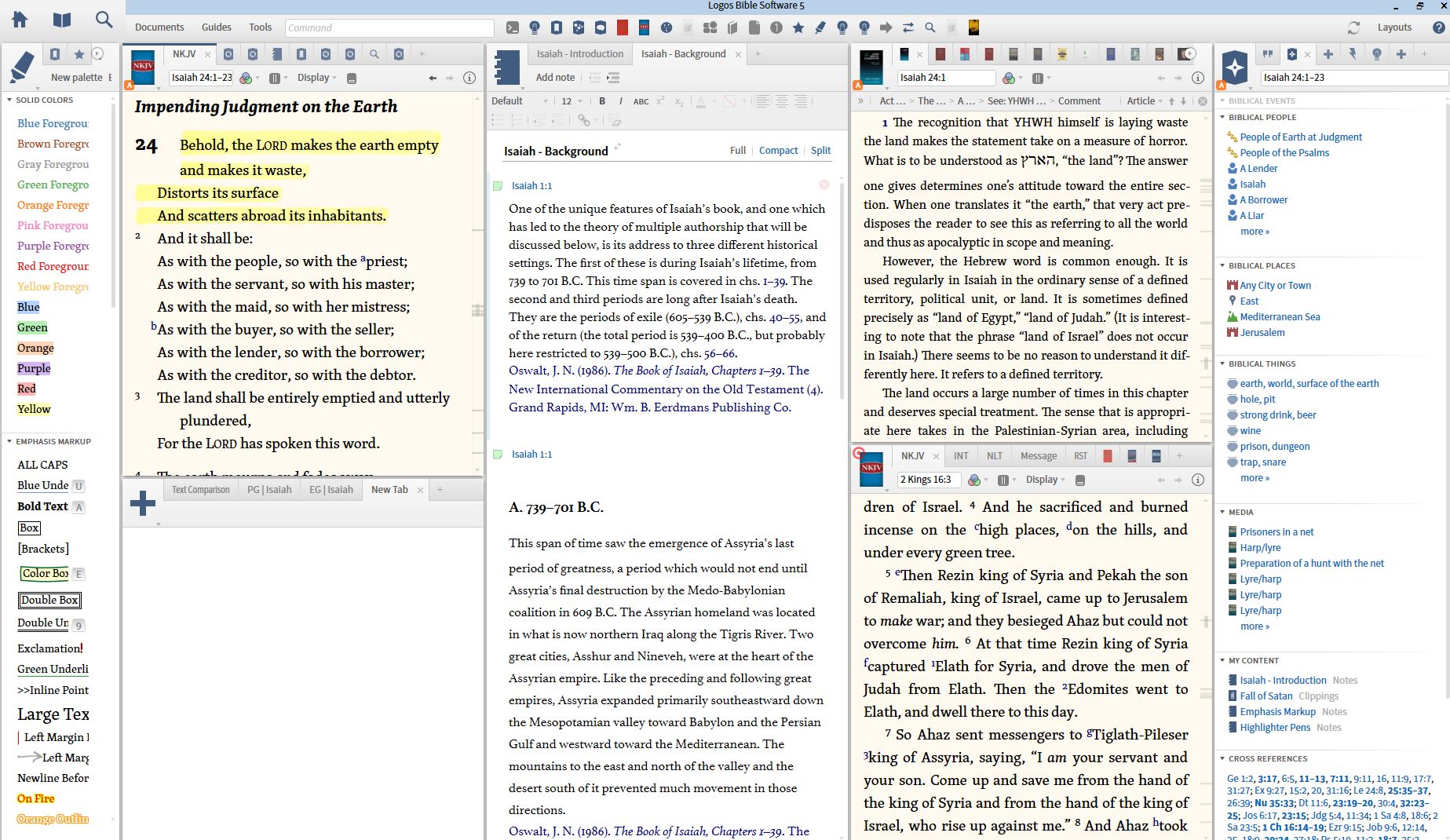The width and height of the screenshot is (1450, 840).
Task: Open the Search magnifier in top-left
Action: click(x=104, y=20)
